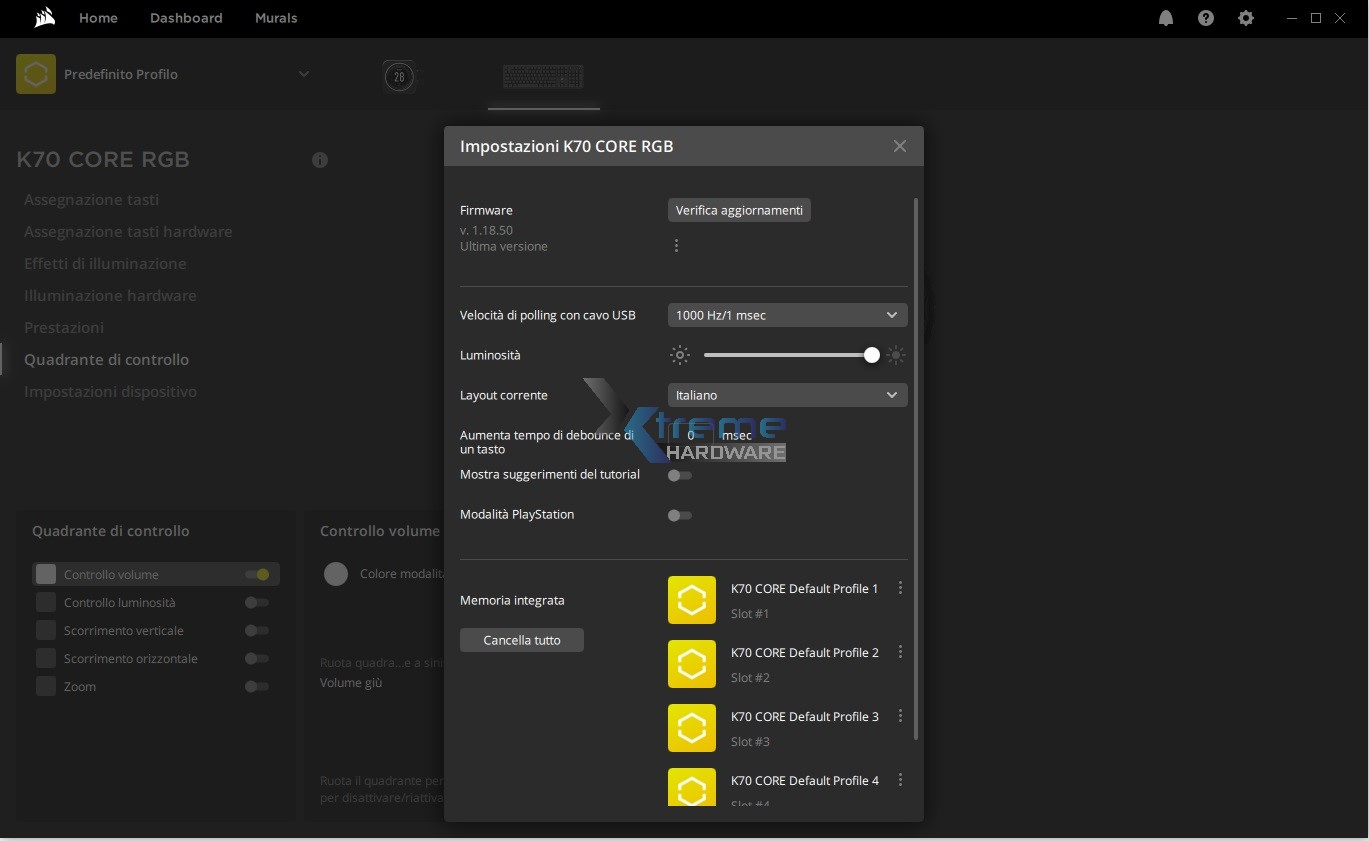This screenshot has height=841, width=1369.
Task: Open the Murals menu item
Action: (276, 18)
